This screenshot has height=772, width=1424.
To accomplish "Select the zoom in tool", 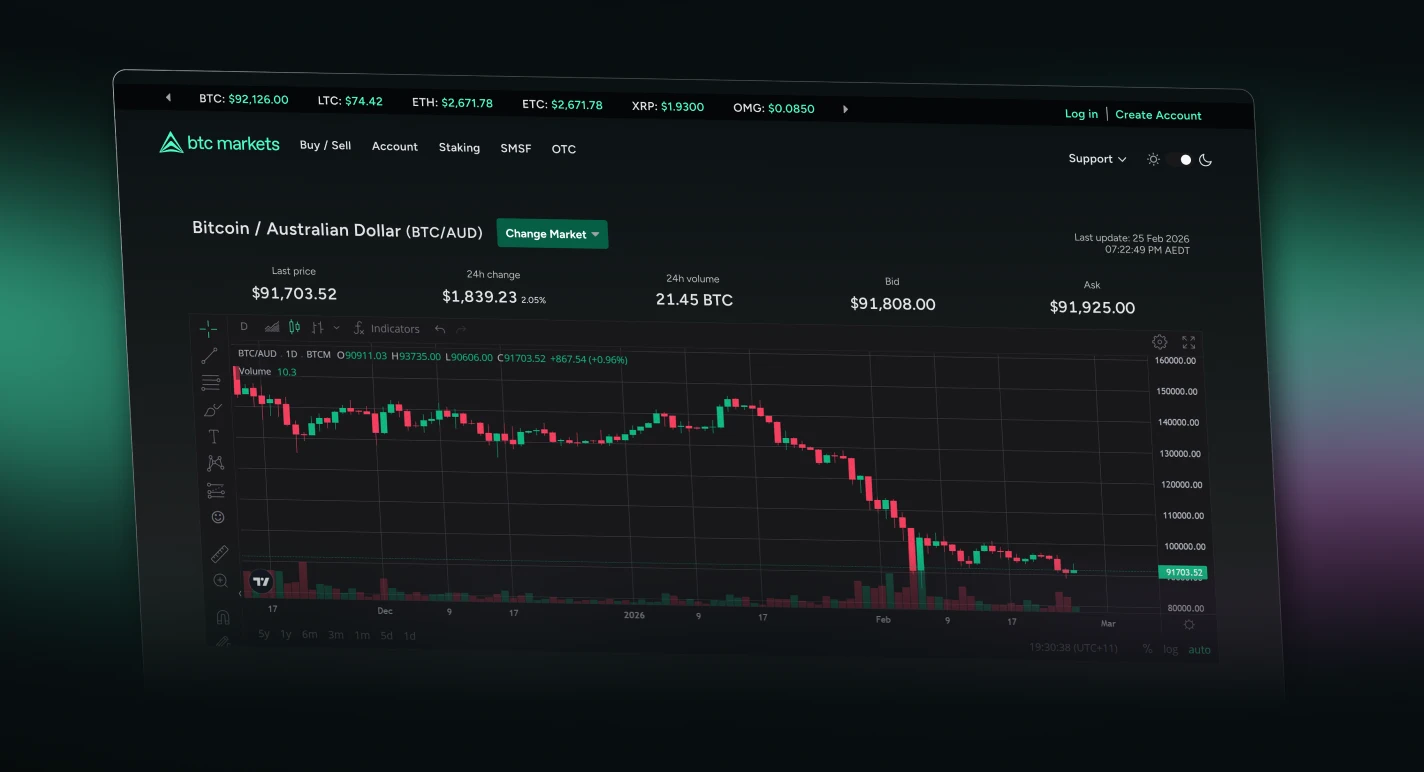I will [221, 580].
